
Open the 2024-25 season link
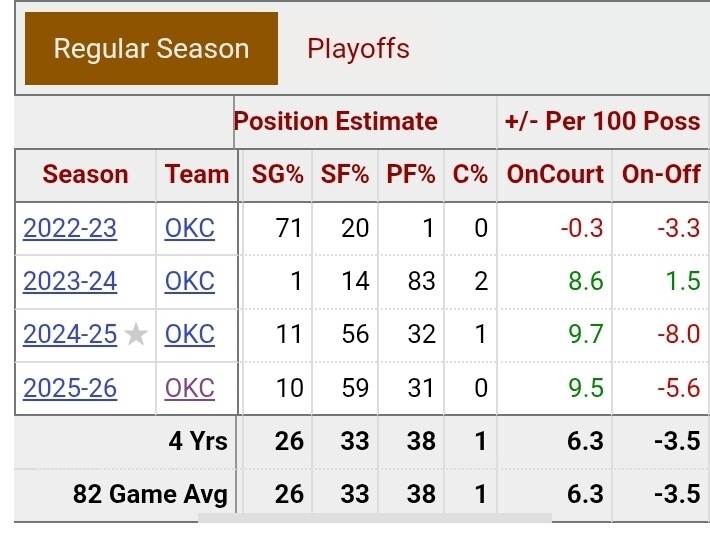(70, 334)
